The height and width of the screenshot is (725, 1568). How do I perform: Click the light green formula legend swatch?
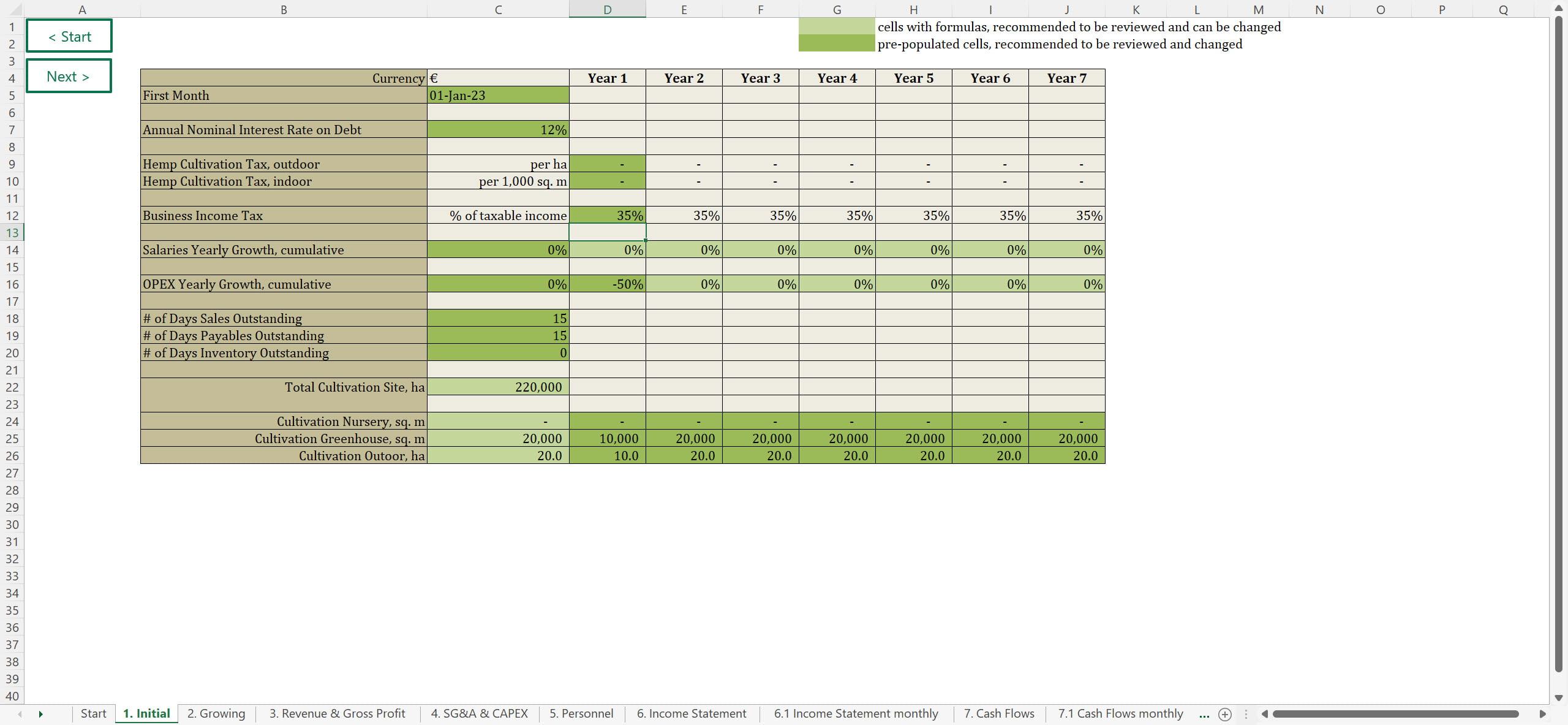[x=836, y=26]
